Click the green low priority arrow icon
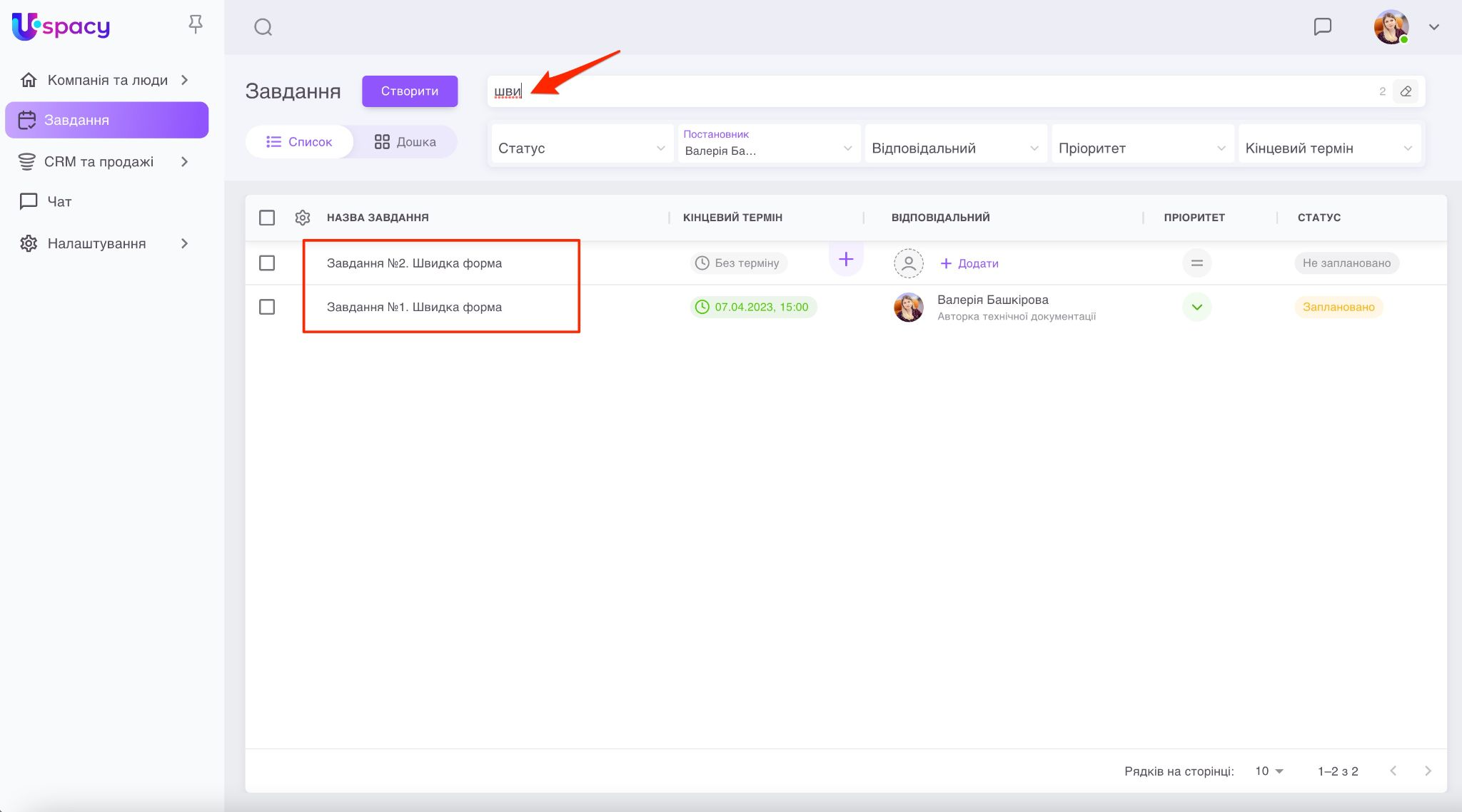The width and height of the screenshot is (1462, 812). 1196,308
